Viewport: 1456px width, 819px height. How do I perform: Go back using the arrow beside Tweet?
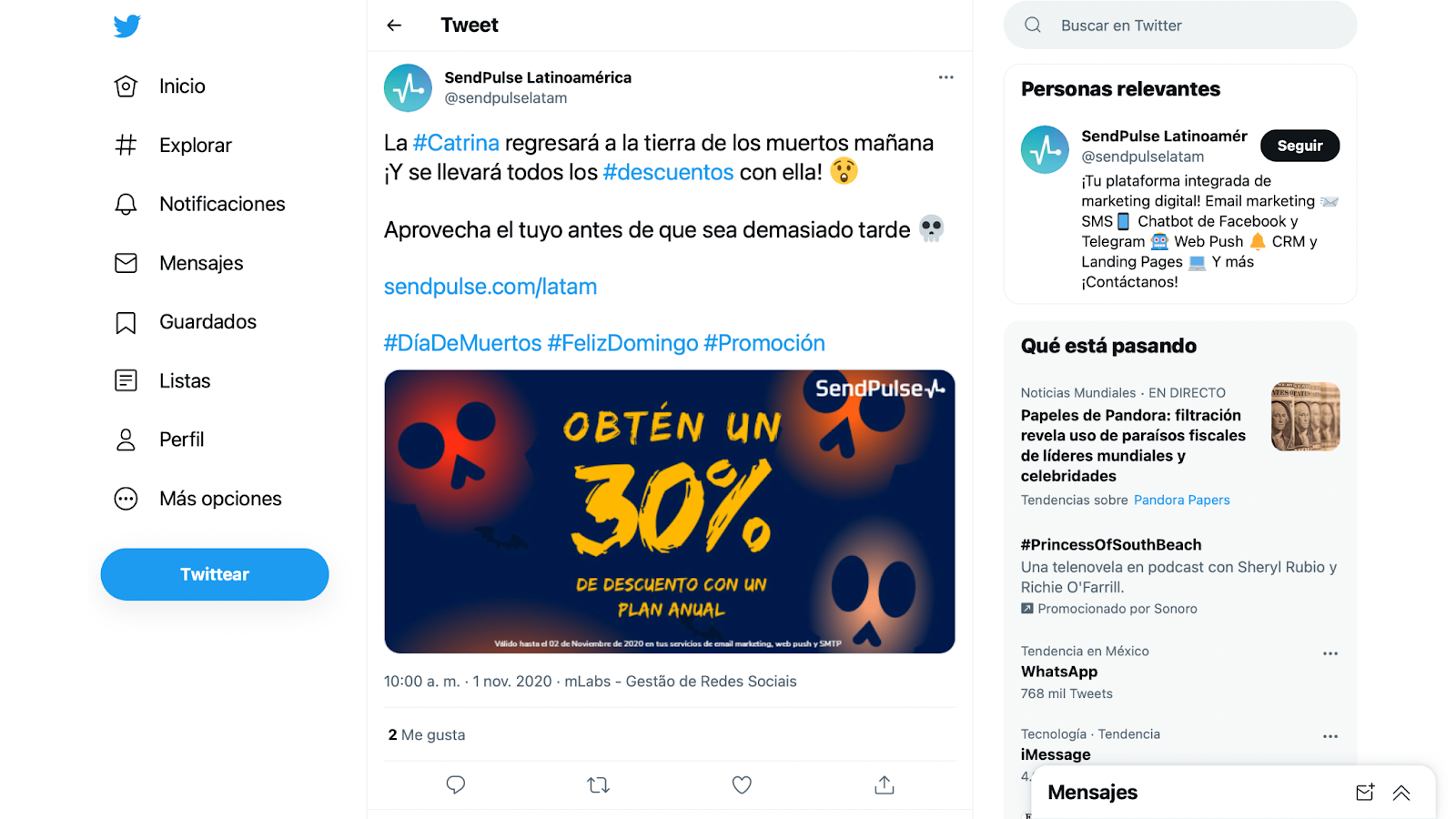[394, 25]
